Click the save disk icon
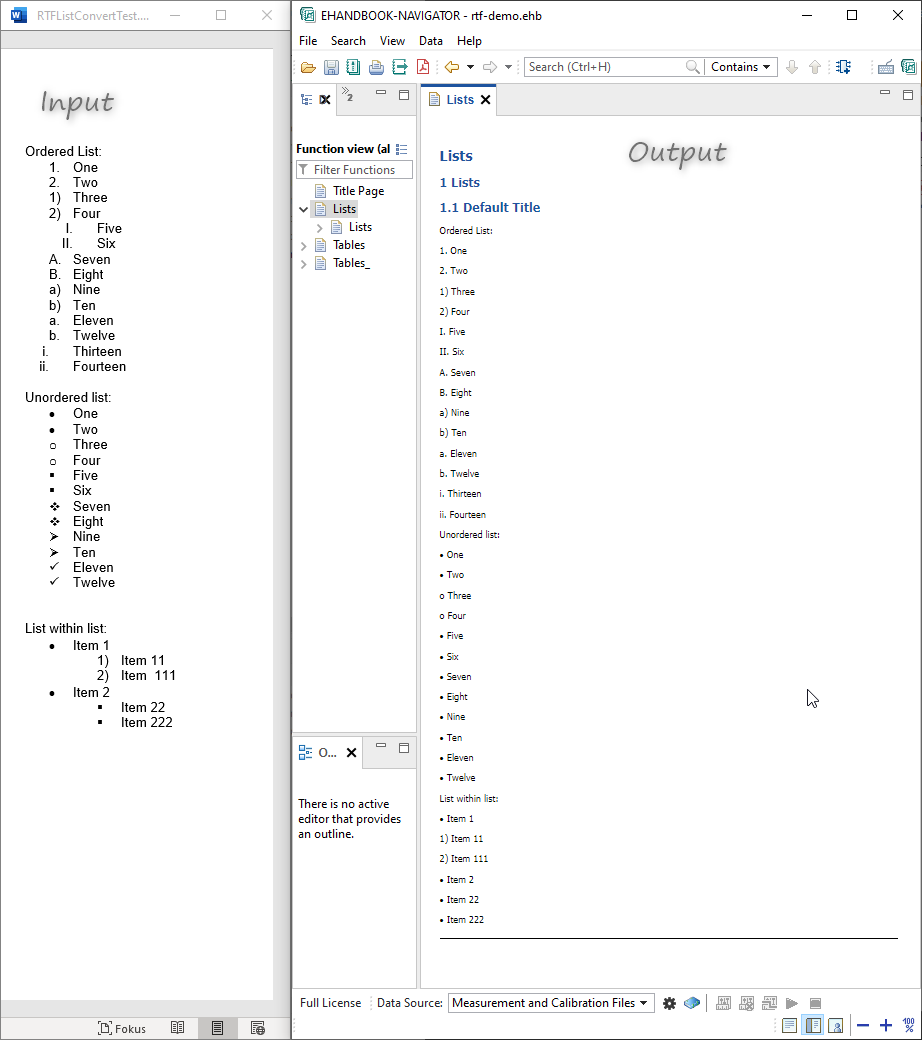This screenshot has width=922, height=1040. click(x=330, y=67)
